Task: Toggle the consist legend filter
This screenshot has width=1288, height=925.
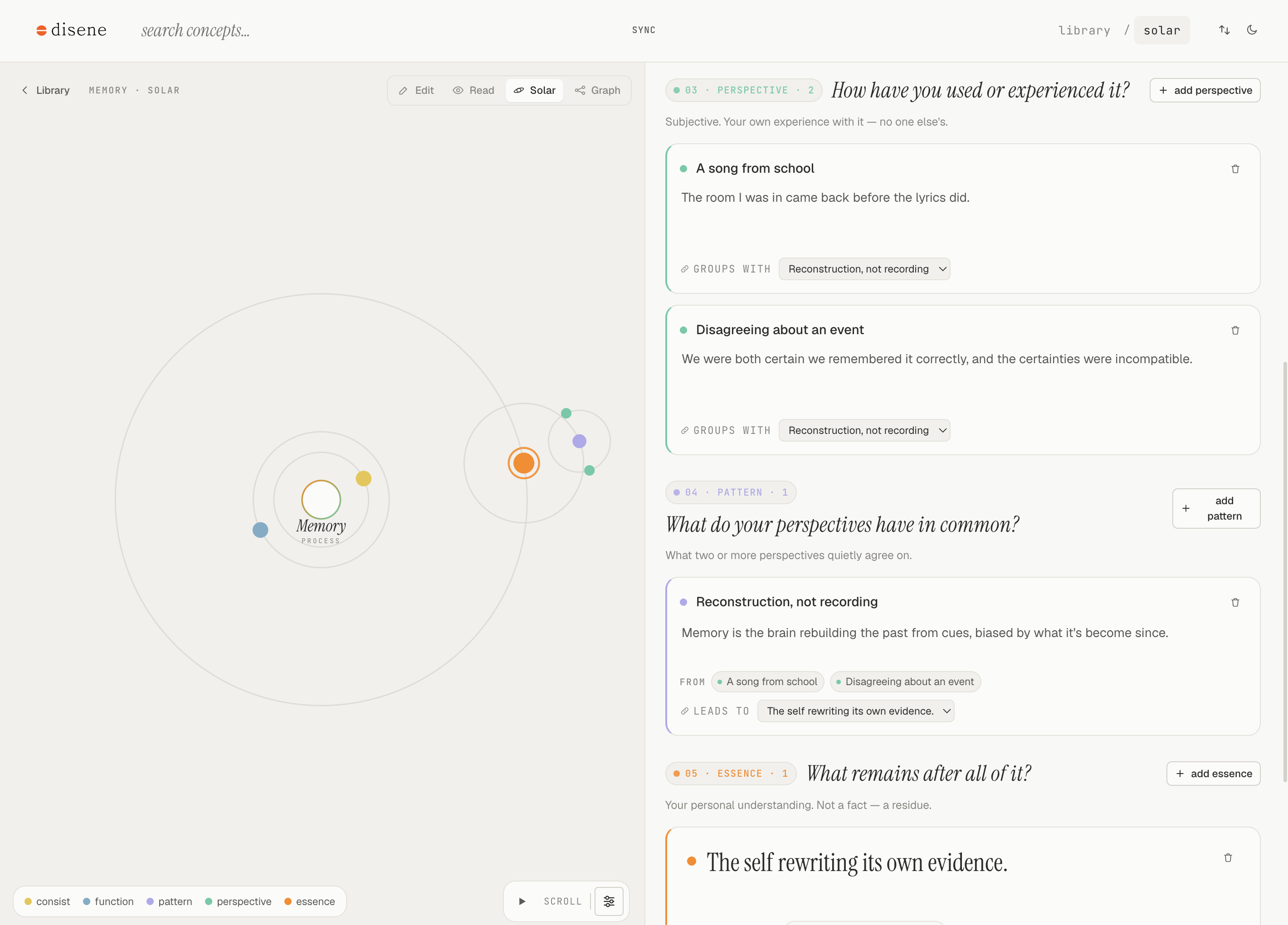Action: pos(47,901)
